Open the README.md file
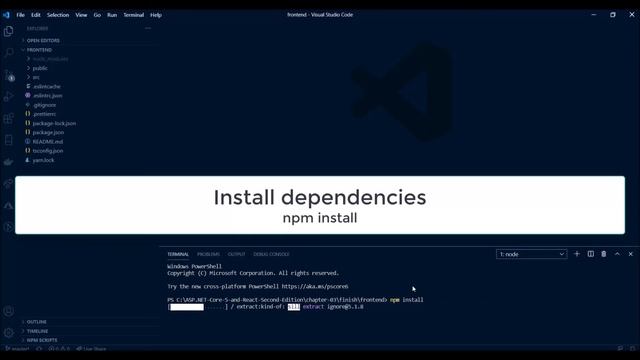The width and height of the screenshot is (640, 360). click(48, 142)
